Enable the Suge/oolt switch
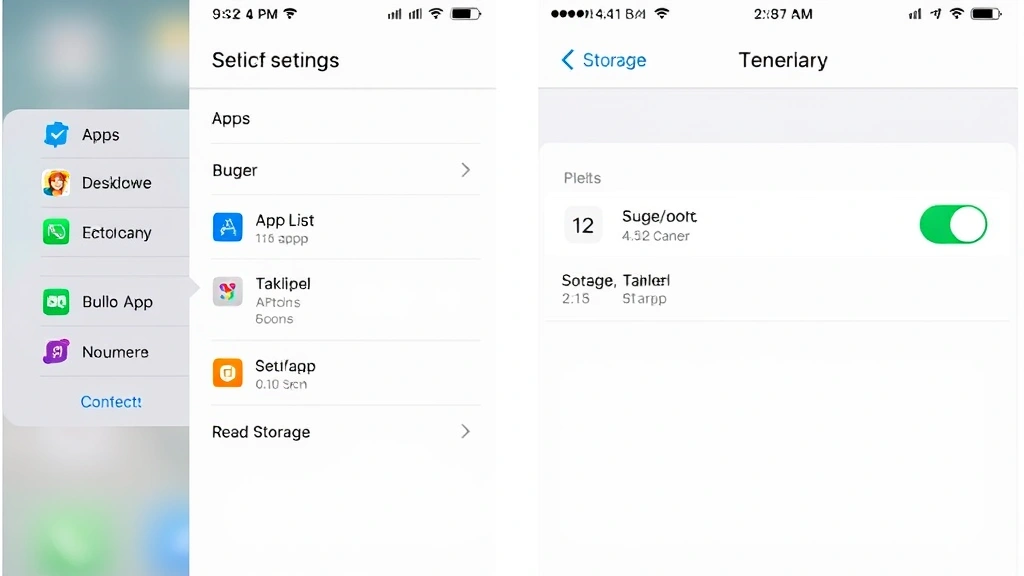The width and height of the screenshot is (1024, 576). click(x=953, y=225)
